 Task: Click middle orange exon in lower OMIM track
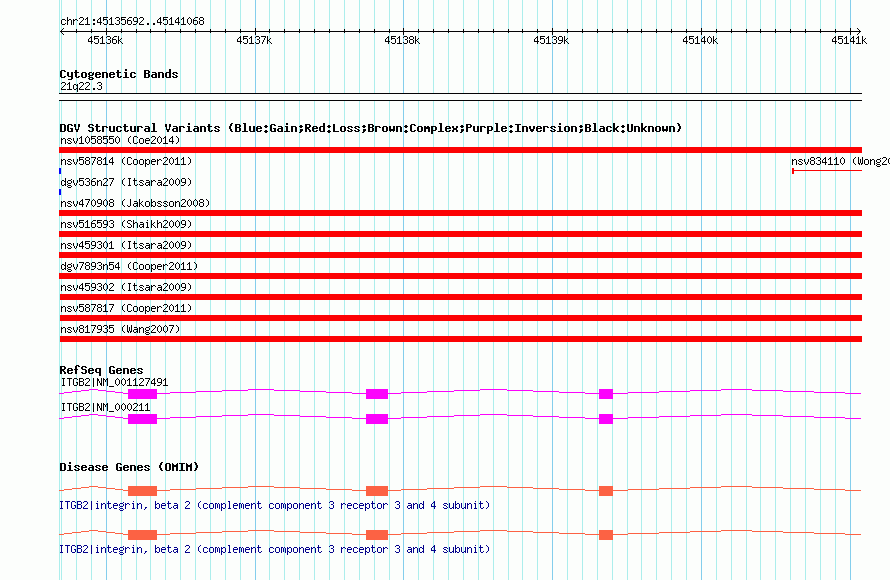377,535
